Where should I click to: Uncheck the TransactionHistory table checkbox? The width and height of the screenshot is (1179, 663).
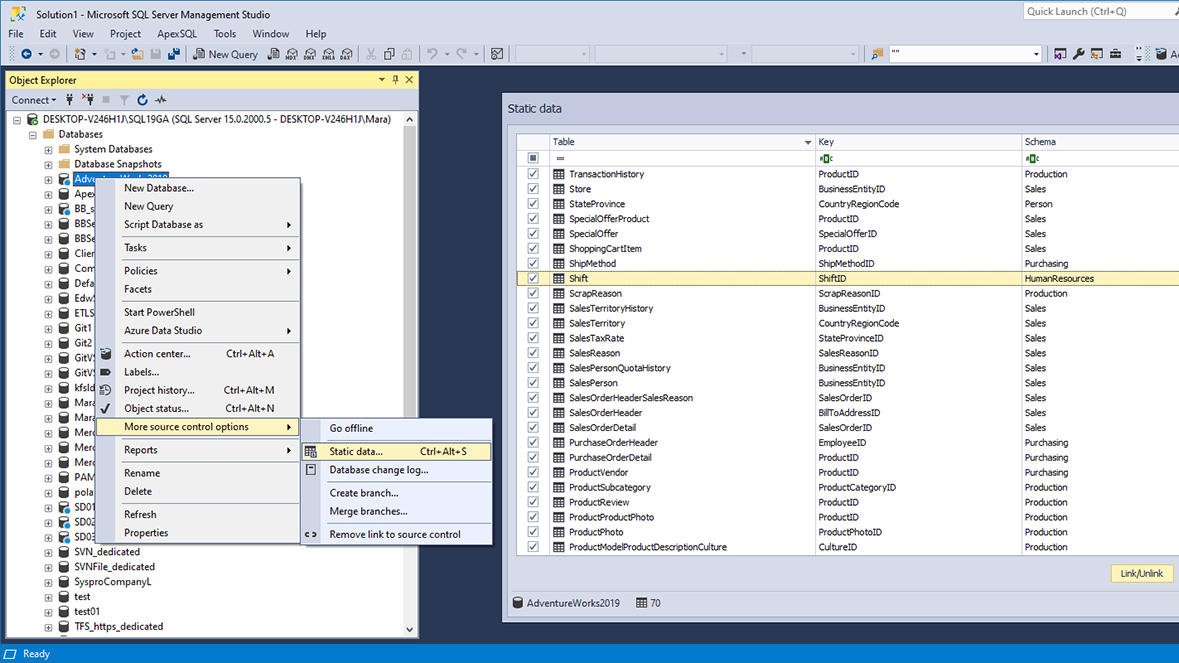click(x=533, y=174)
